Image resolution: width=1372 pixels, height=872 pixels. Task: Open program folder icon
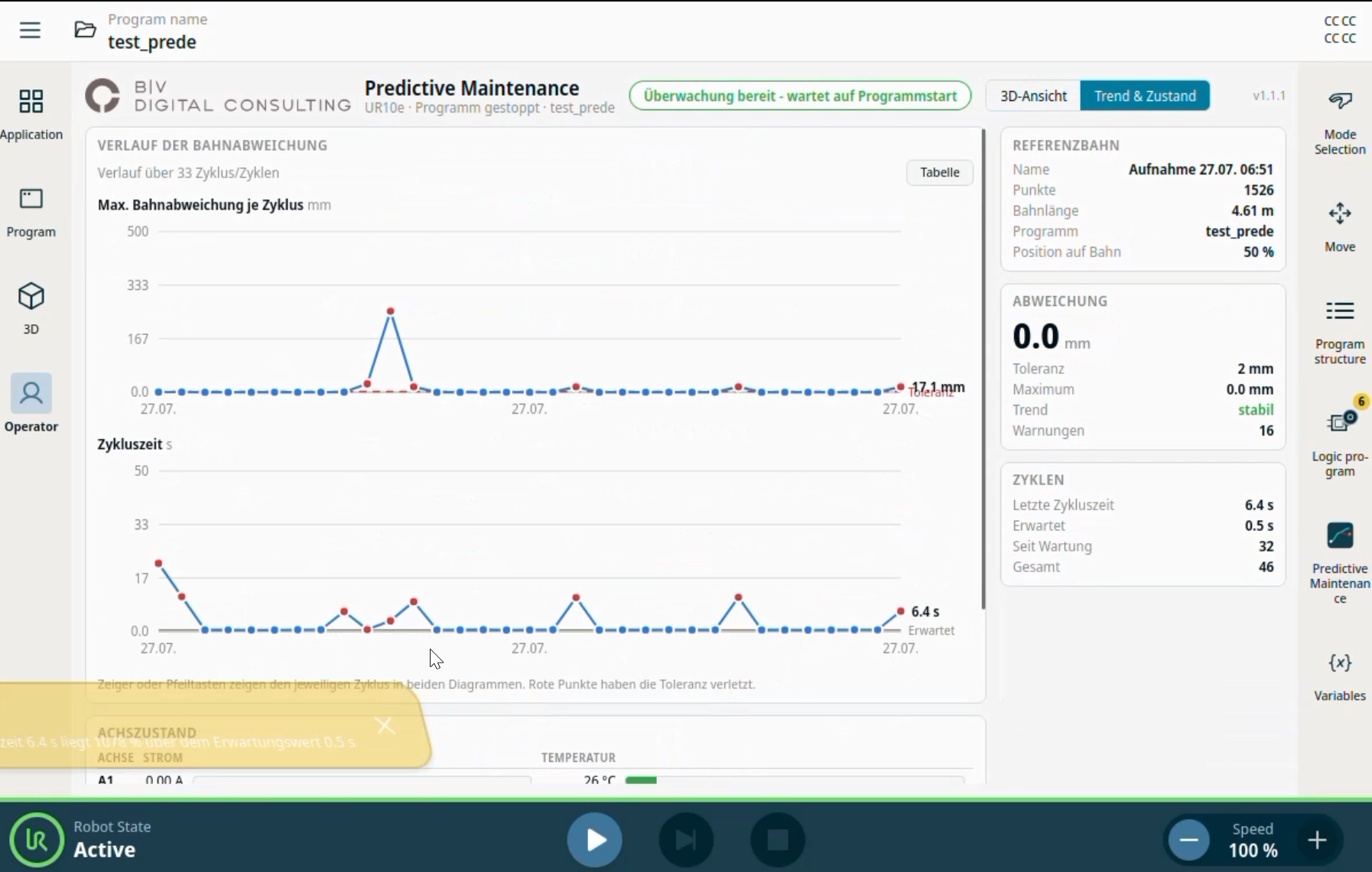pos(85,30)
